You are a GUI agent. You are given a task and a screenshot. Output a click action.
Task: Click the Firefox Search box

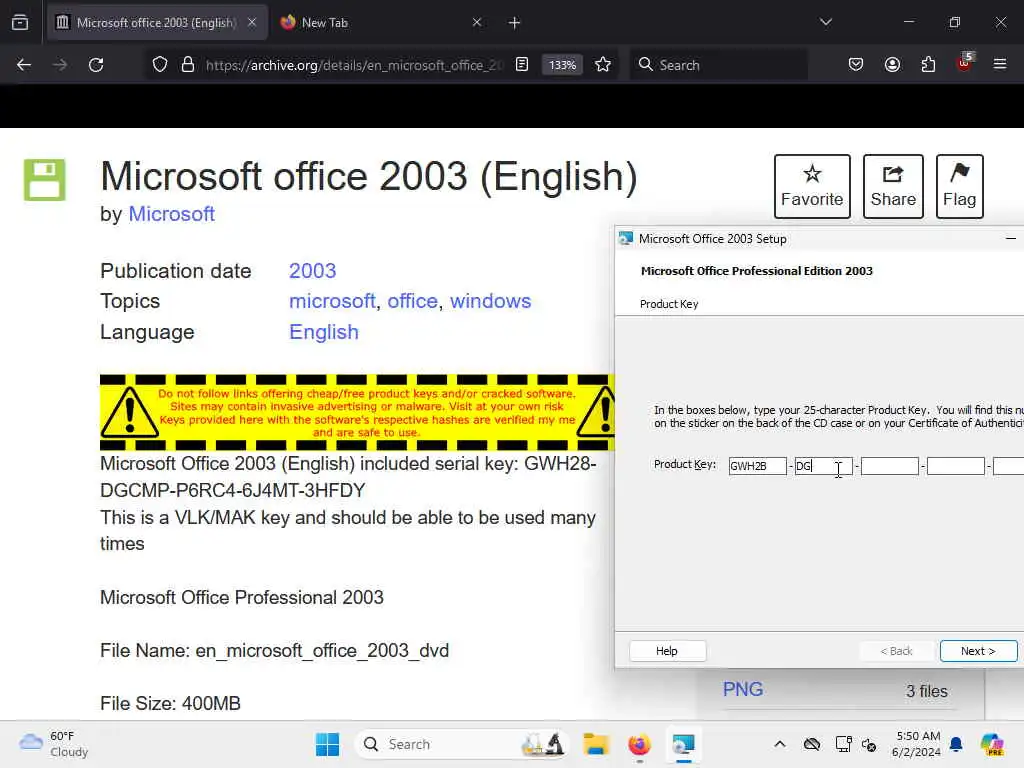pos(718,65)
